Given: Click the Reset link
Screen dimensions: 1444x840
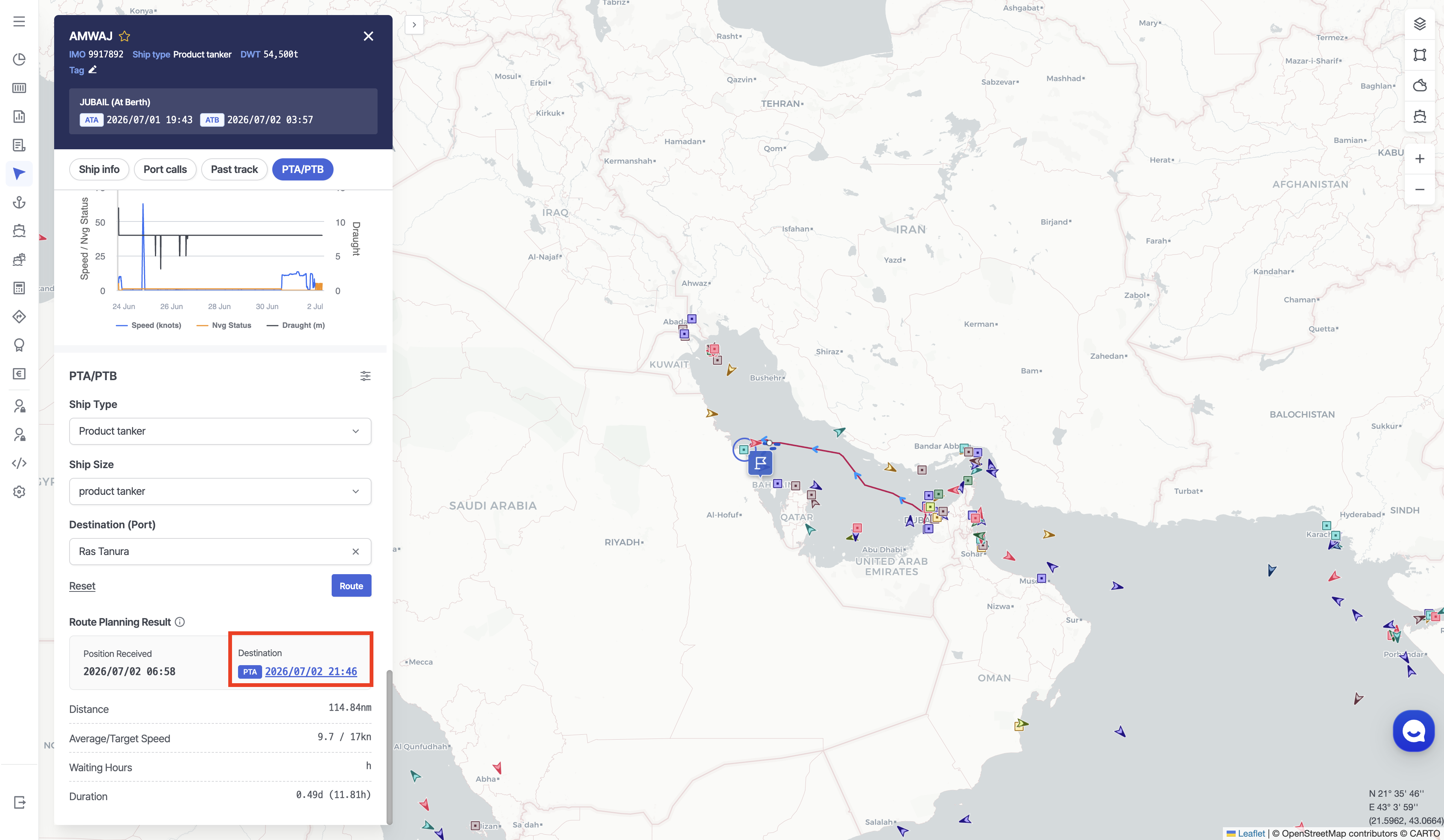Looking at the screenshot, I should (82, 585).
